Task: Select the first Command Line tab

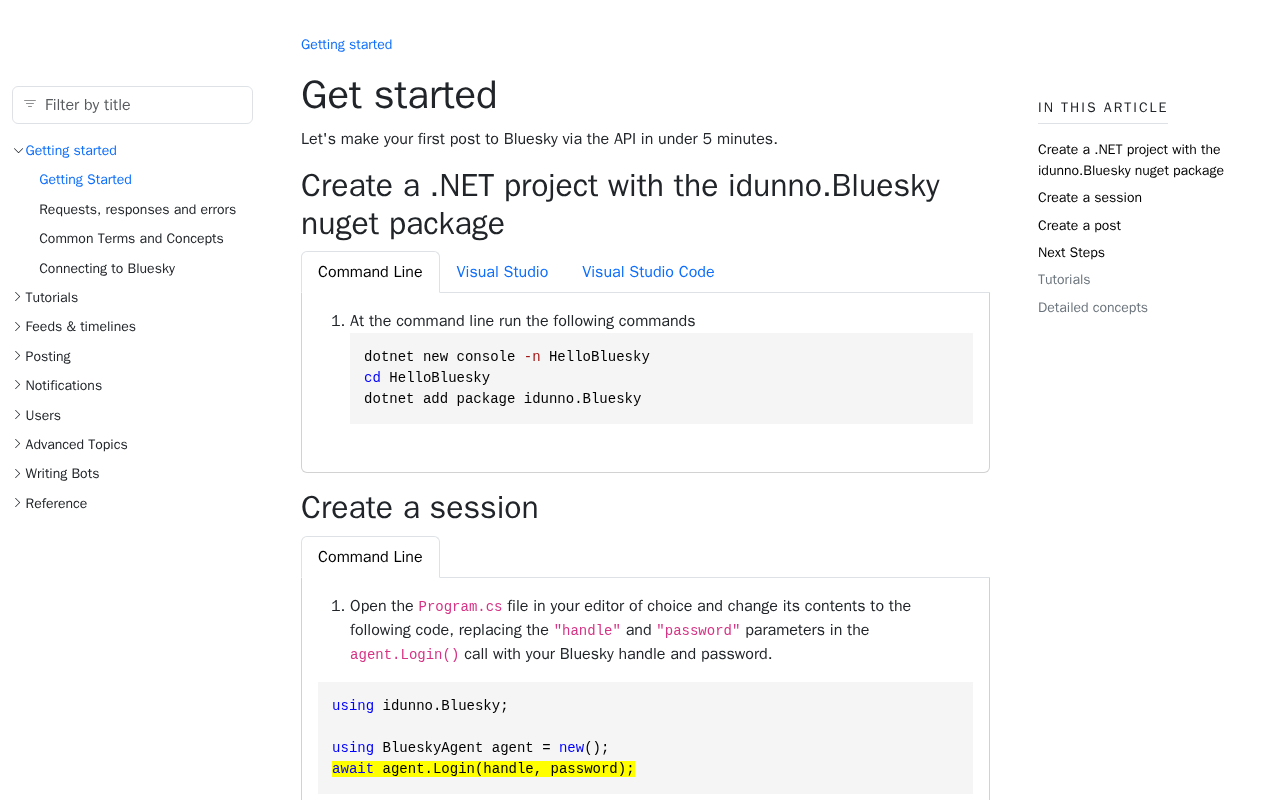Action: [x=370, y=272]
